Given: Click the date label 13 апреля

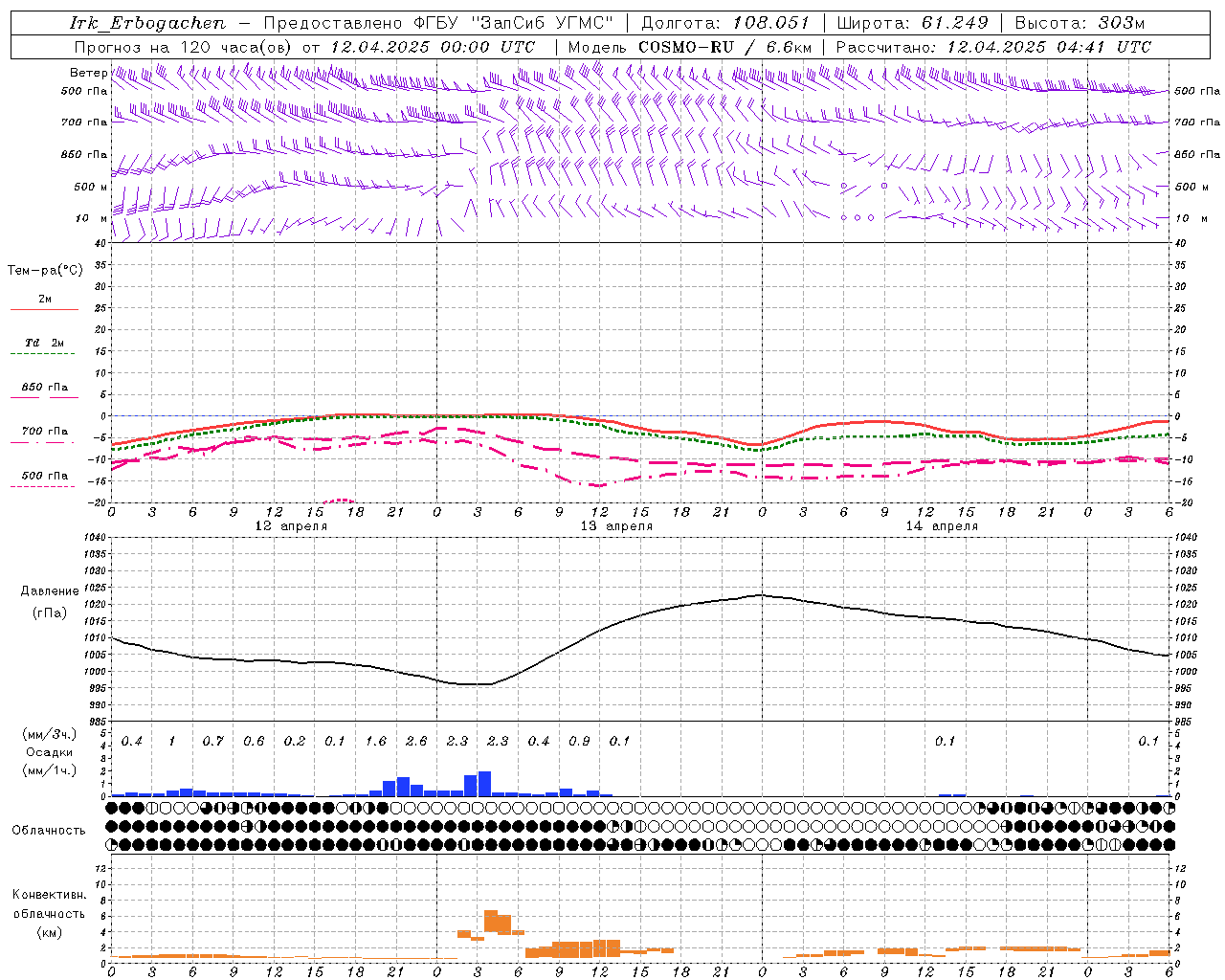Looking at the screenshot, I should (x=616, y=526).
